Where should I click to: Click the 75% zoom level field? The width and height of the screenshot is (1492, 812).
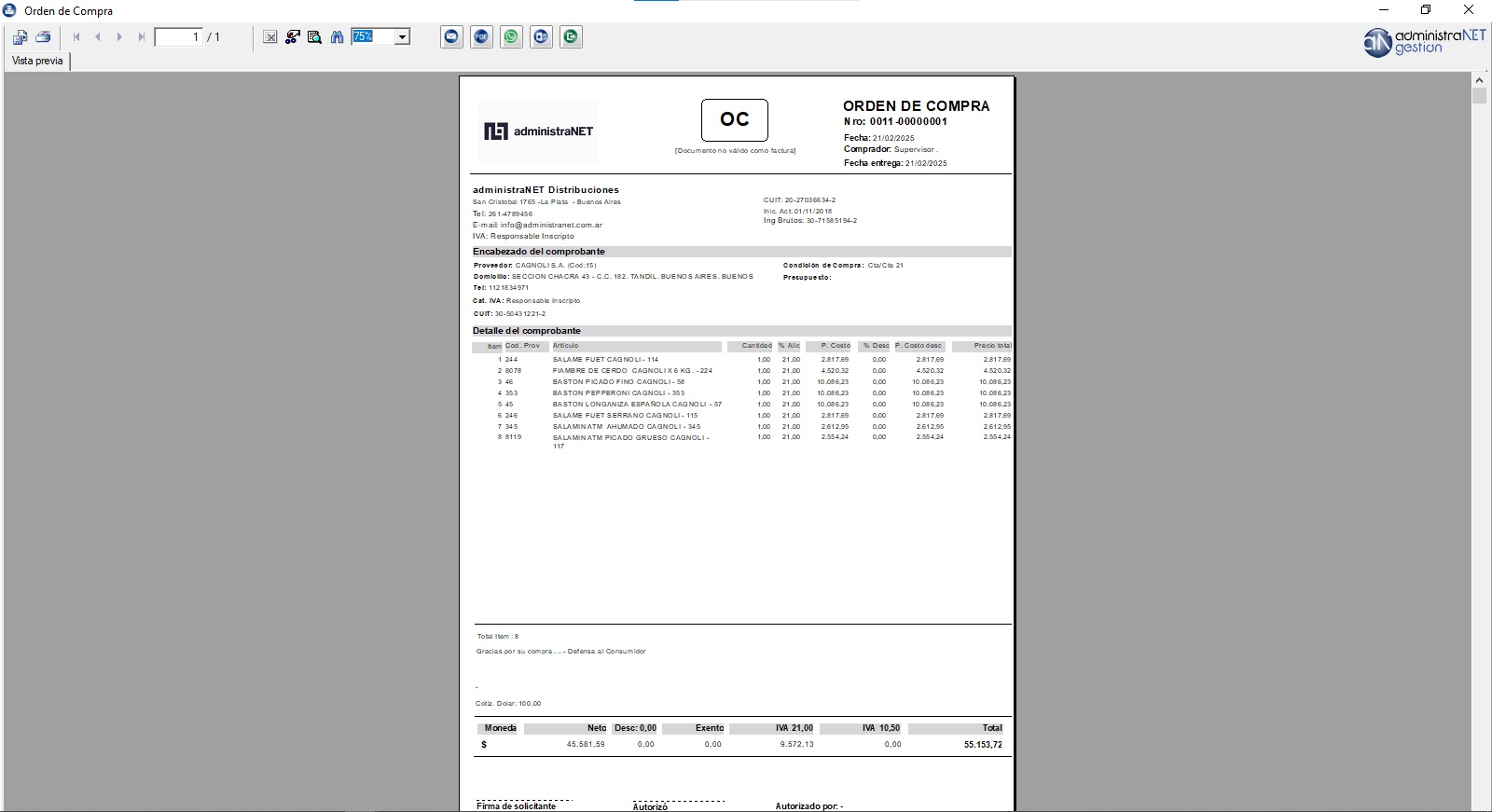373,37
